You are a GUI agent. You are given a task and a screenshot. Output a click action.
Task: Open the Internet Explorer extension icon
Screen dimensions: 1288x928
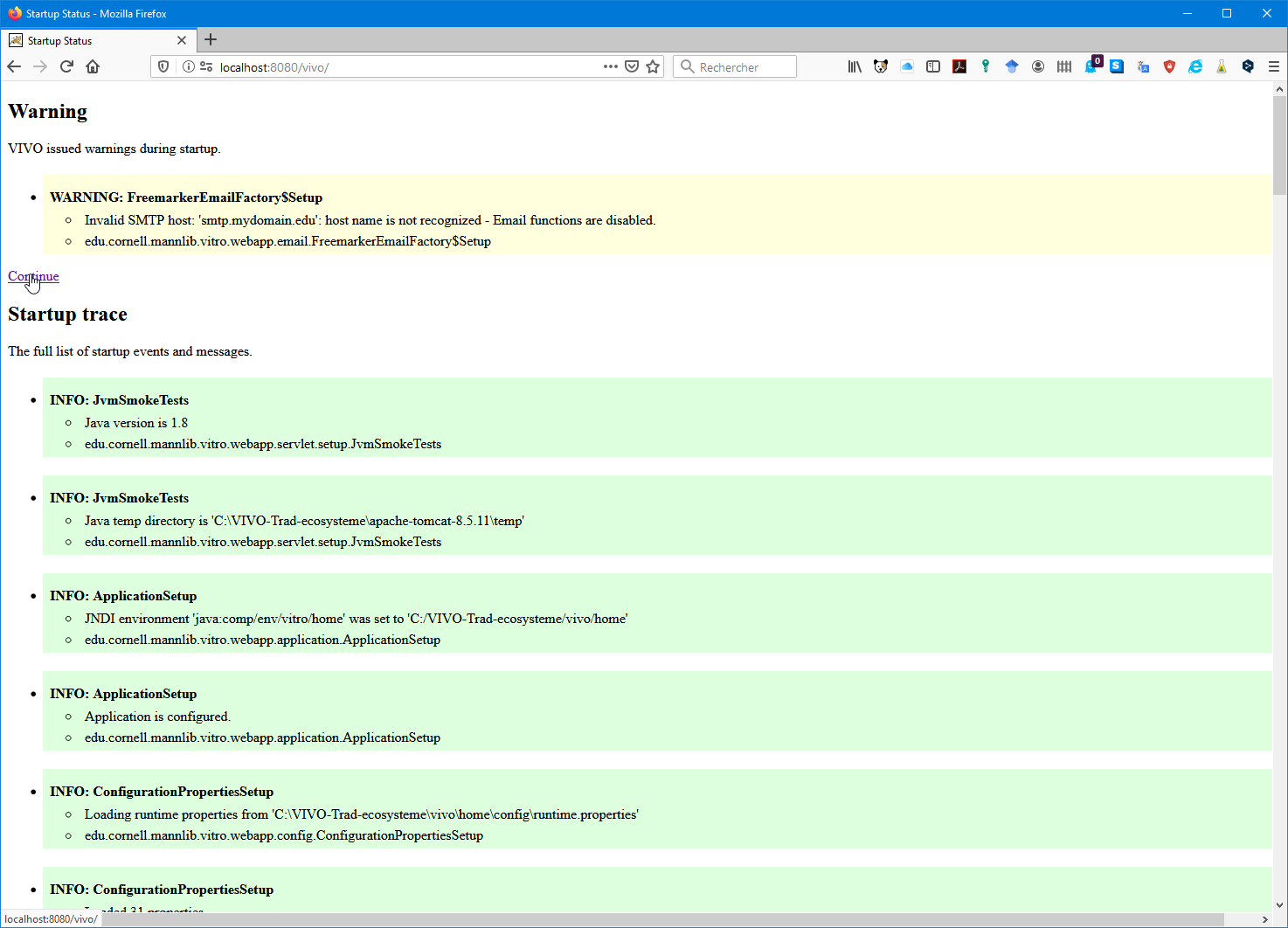[x=1195, y=66]
